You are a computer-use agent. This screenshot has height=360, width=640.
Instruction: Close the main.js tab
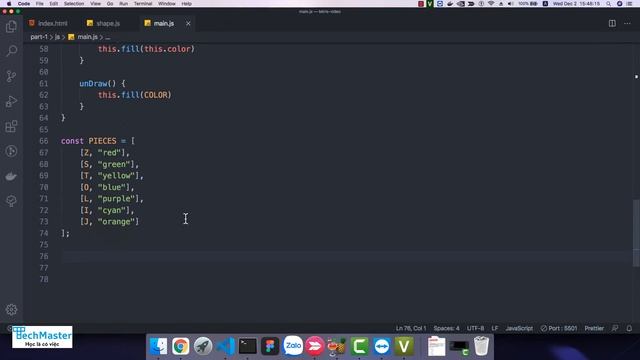[188, 24]
